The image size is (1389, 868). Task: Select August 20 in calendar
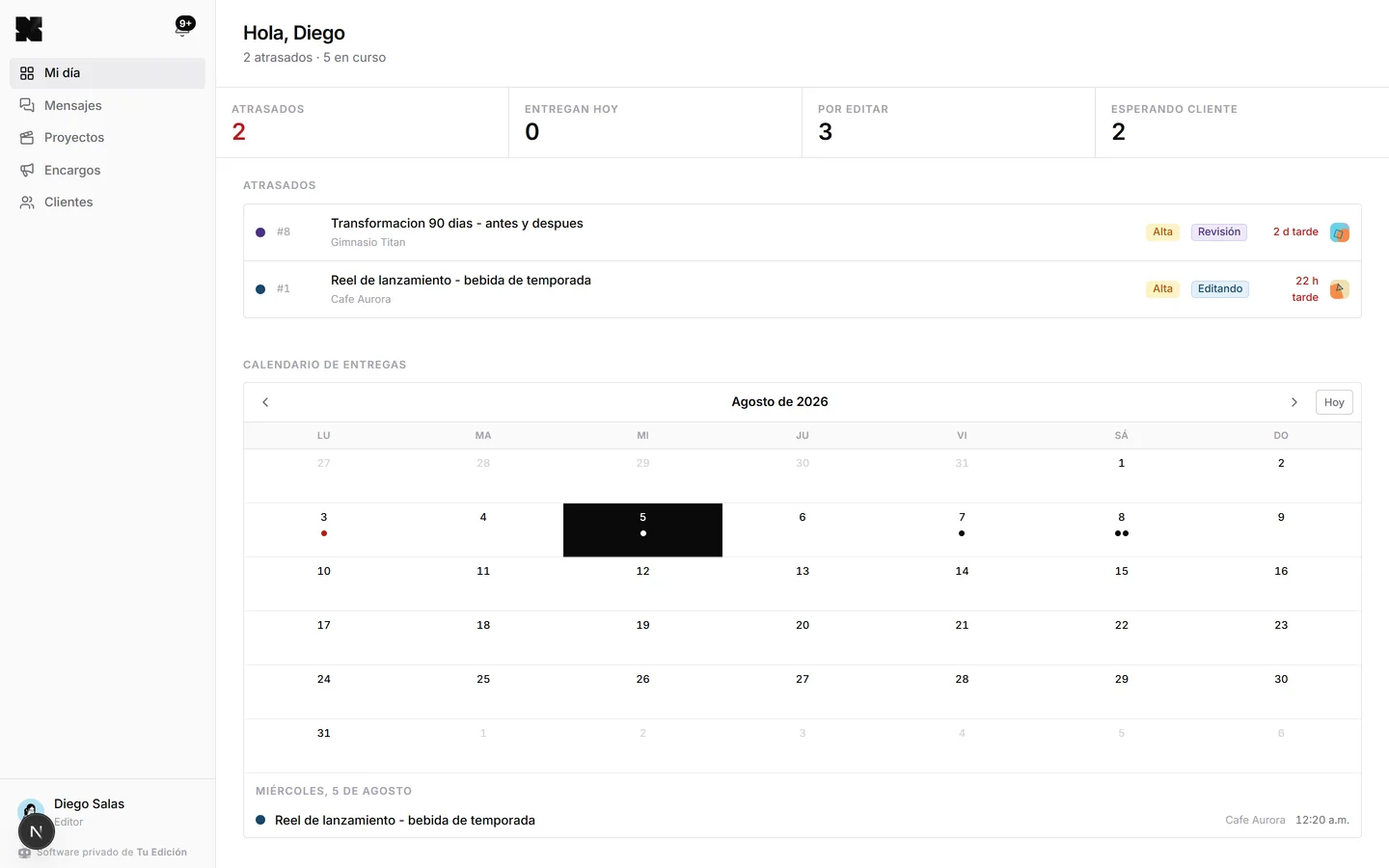(x=803, y=638)
